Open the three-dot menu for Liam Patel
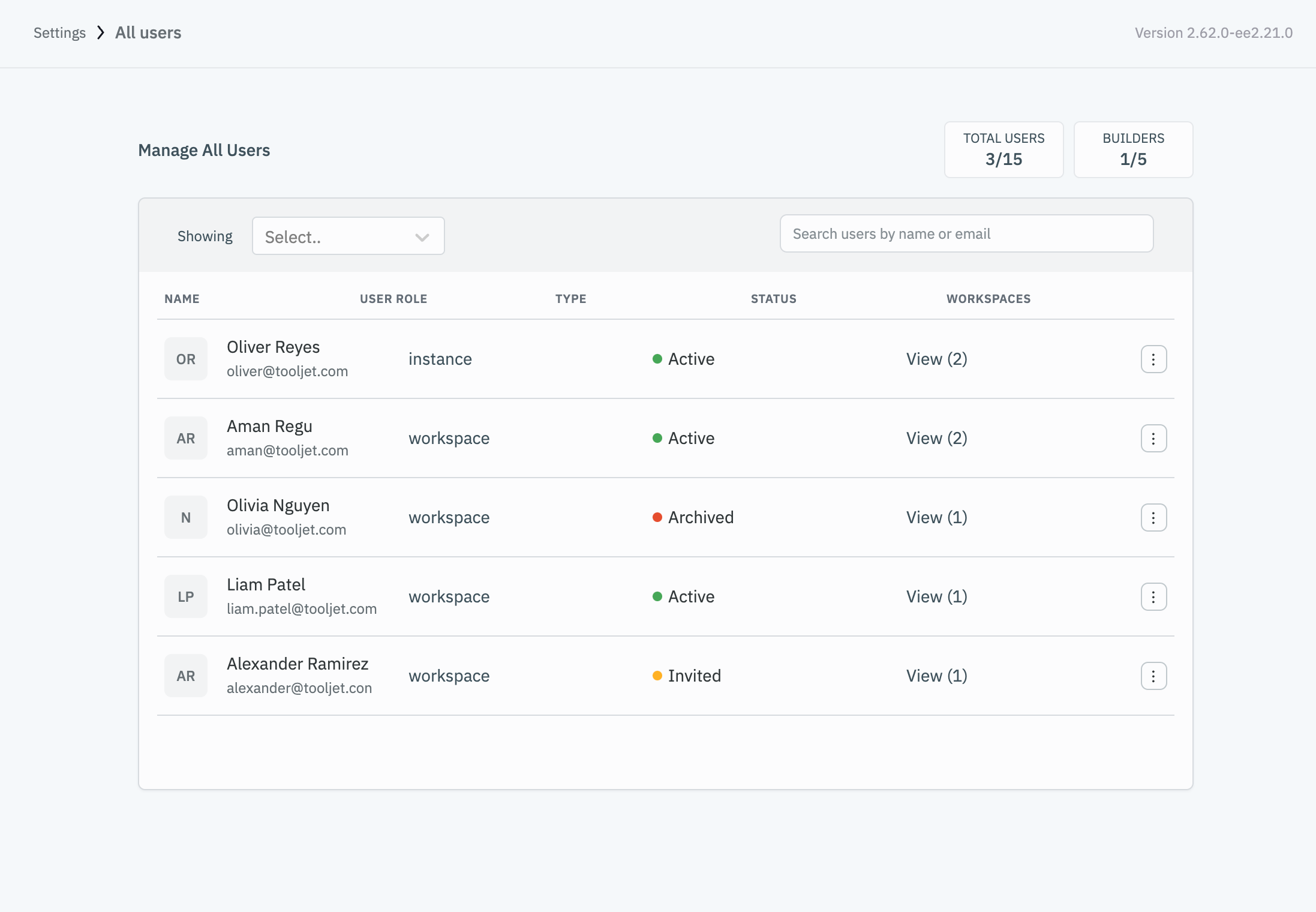 tap(1153, 596)
